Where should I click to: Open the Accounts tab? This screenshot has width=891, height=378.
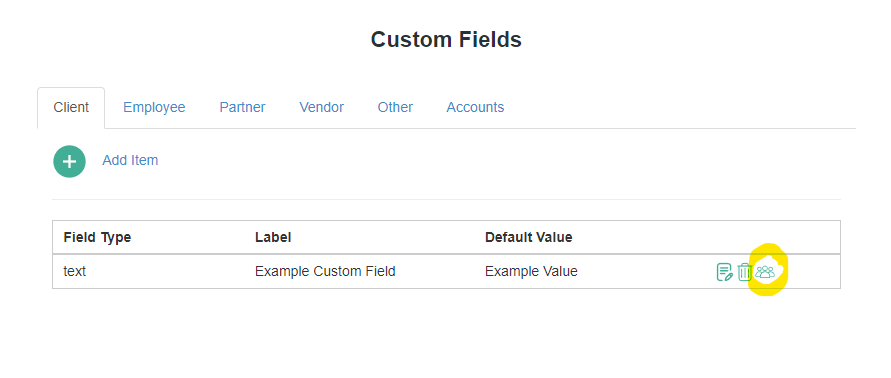pyautogui.click(x=475, y=107)
